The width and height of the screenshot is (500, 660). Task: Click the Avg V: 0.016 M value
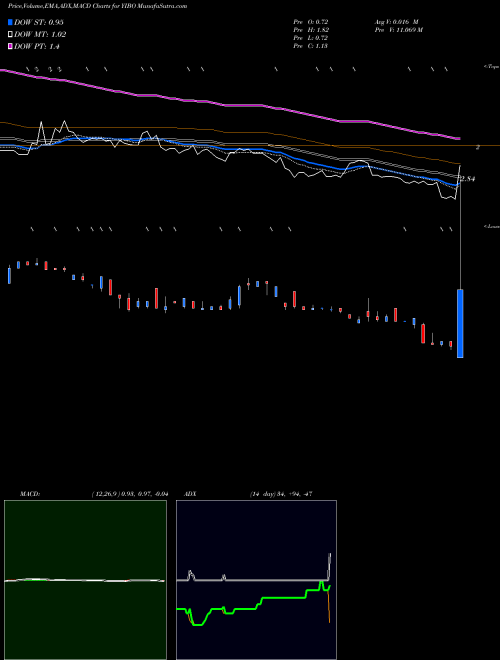(x=396, y=21)
